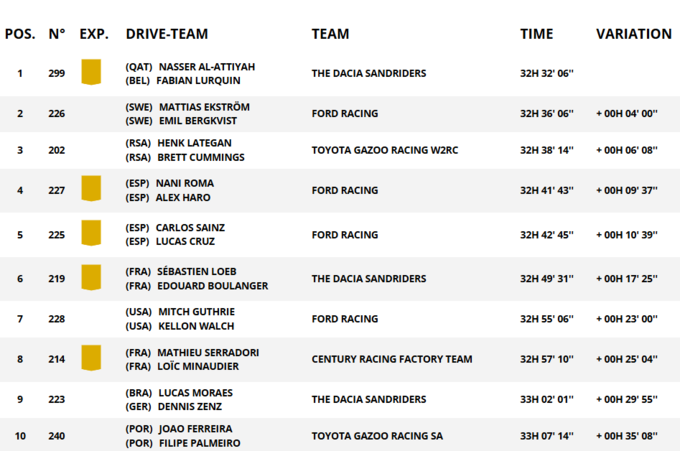Click Lucas Moraes driver name
The width and height of the screenshot is (680, 451).
(x=195, y=393)
